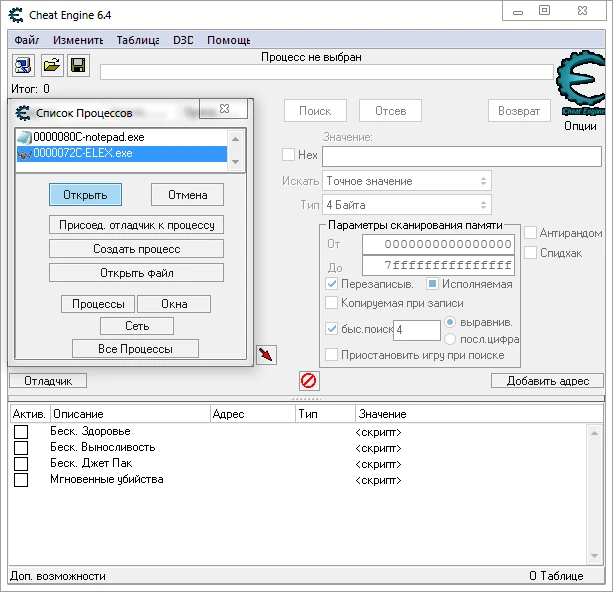
Task: Click the Процессы button
Action: [98, 304]
